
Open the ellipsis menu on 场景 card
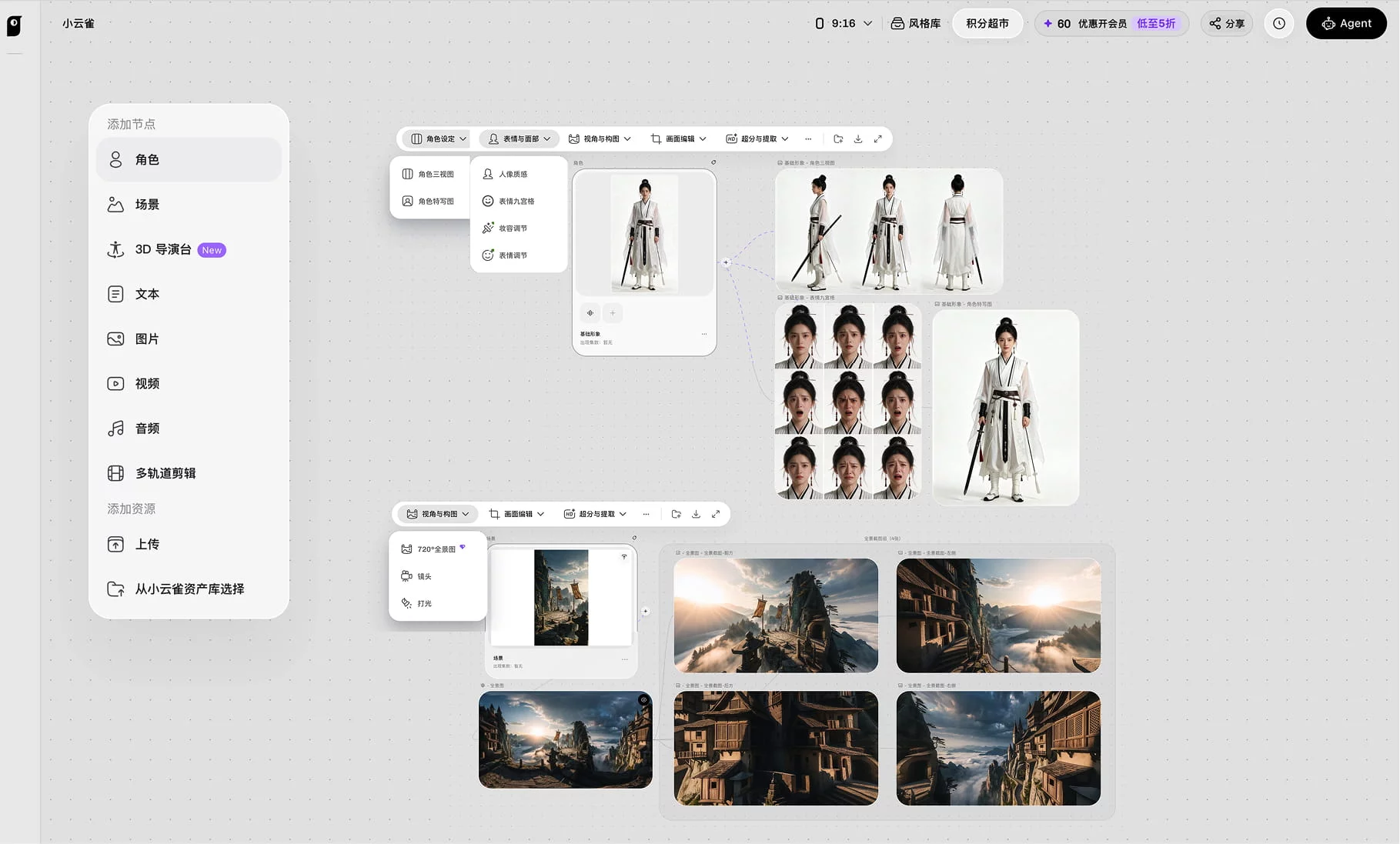pyautogui.click(x=625, y=659)
